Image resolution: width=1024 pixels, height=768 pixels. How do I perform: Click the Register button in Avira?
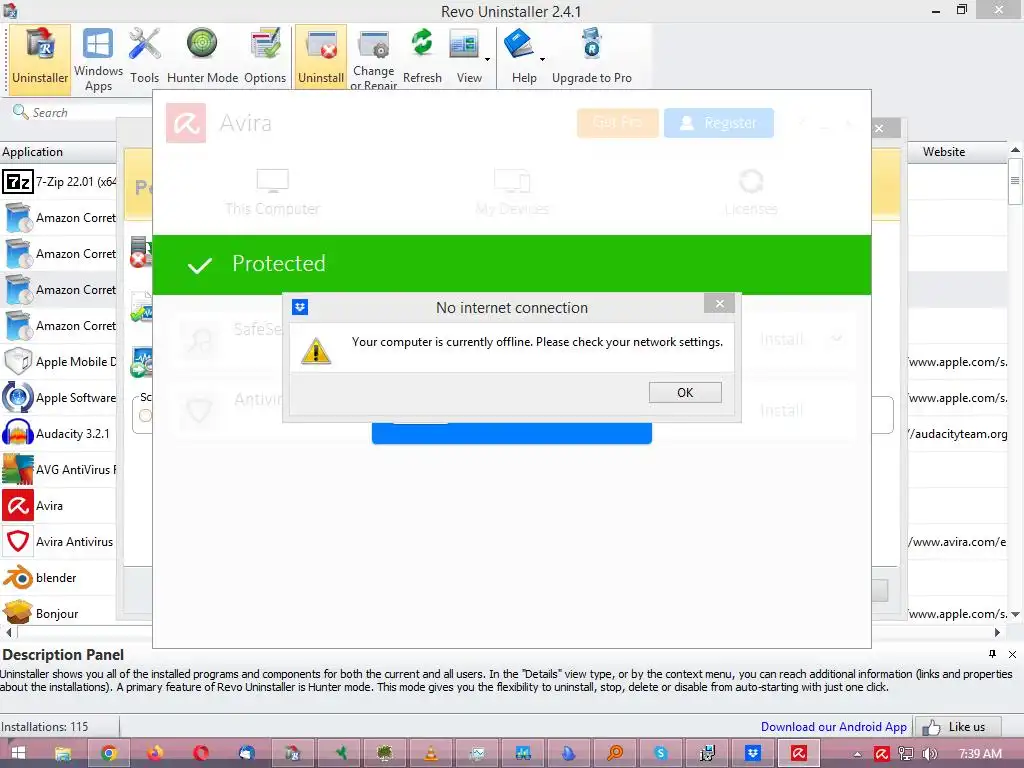(x=718, y=123)
